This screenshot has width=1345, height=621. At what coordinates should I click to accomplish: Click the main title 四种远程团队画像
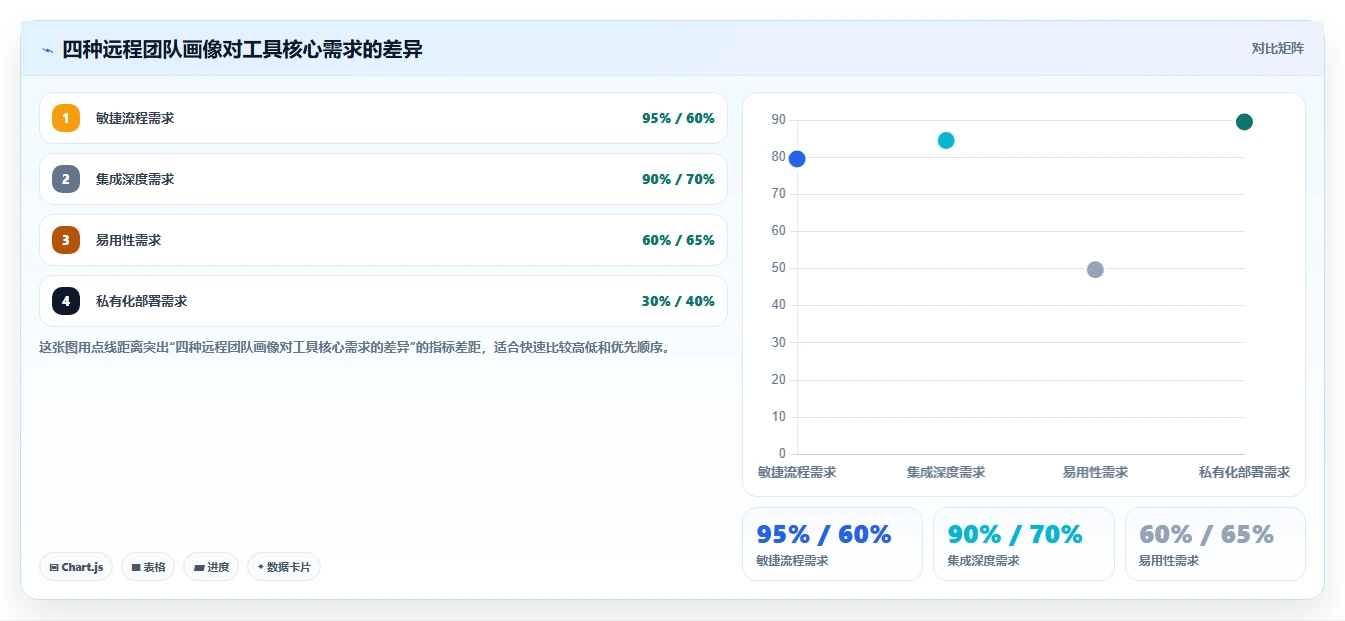[x=242, y=49]
